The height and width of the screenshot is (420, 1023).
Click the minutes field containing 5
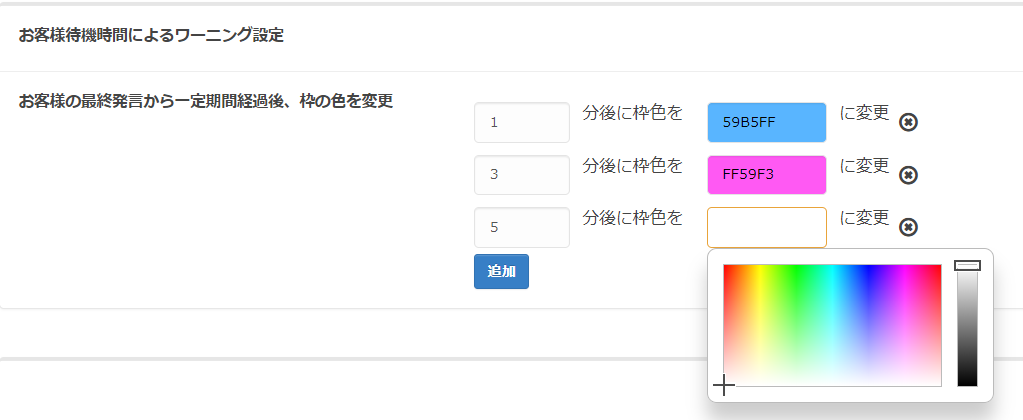pyautogui.click(x=522, y=227)
